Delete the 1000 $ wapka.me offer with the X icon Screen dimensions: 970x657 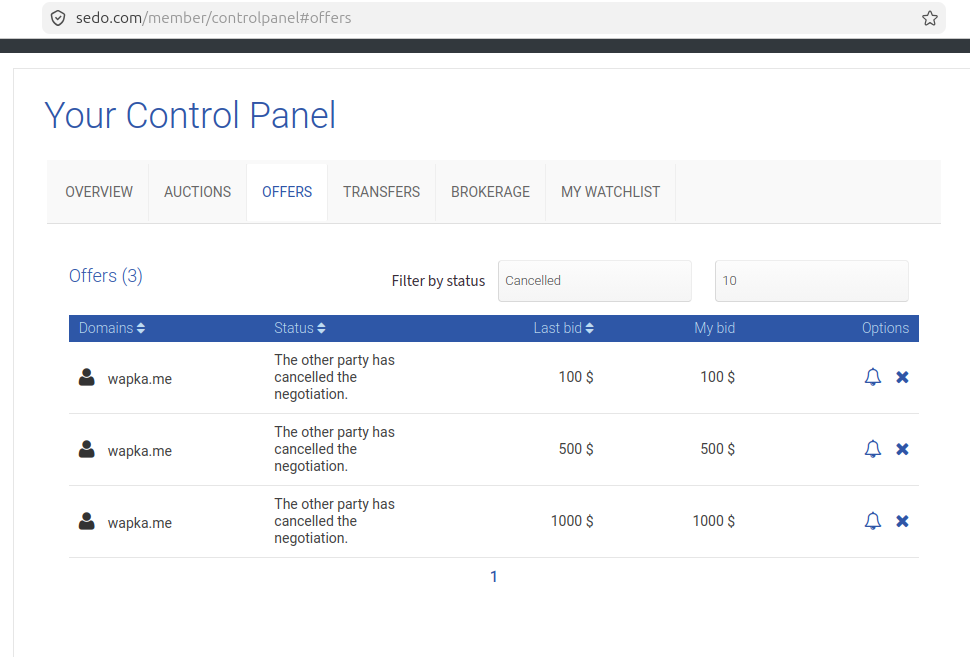coord(902,521)
